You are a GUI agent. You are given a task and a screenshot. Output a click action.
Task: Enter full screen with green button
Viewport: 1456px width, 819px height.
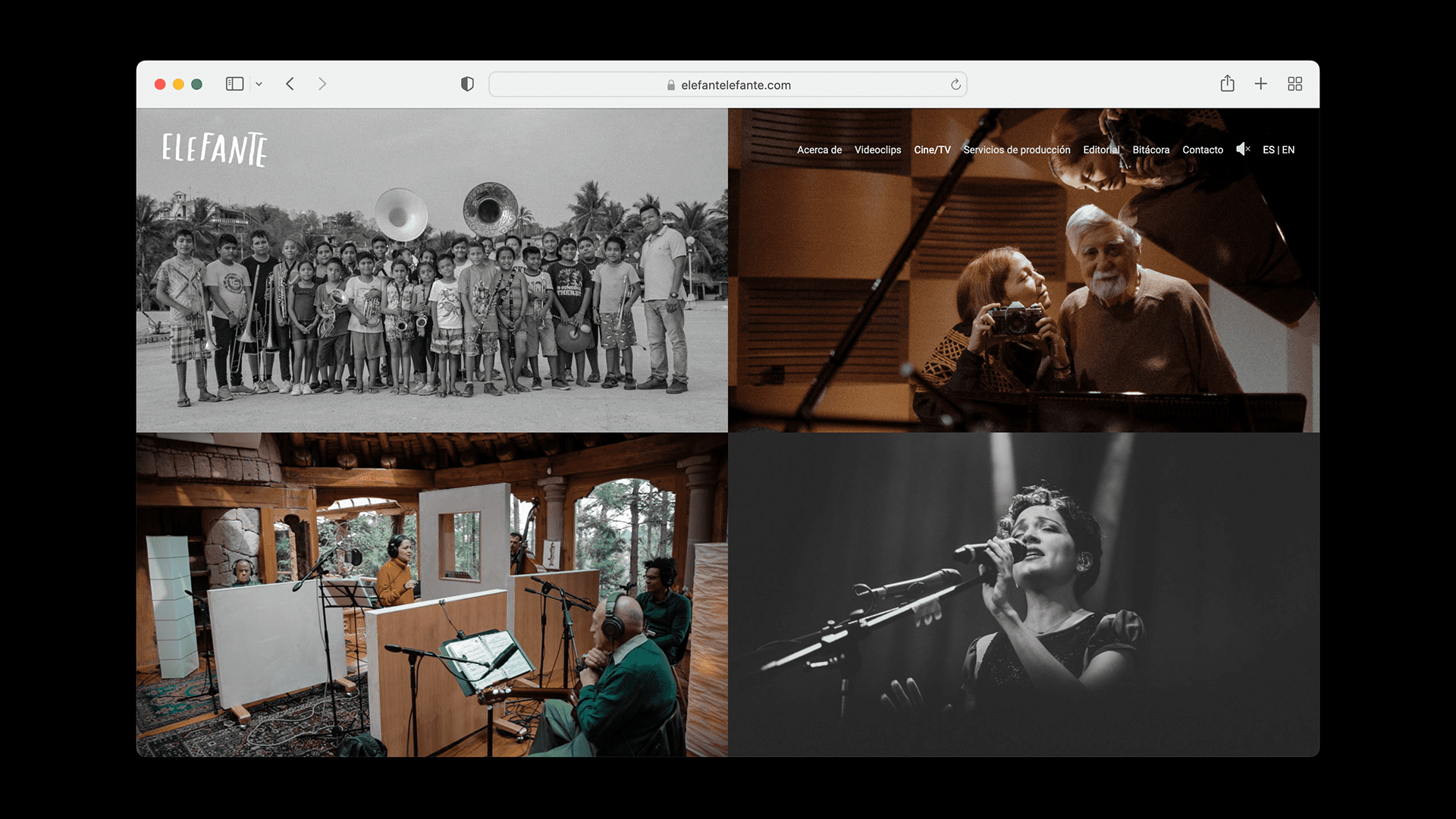(196, 84)
